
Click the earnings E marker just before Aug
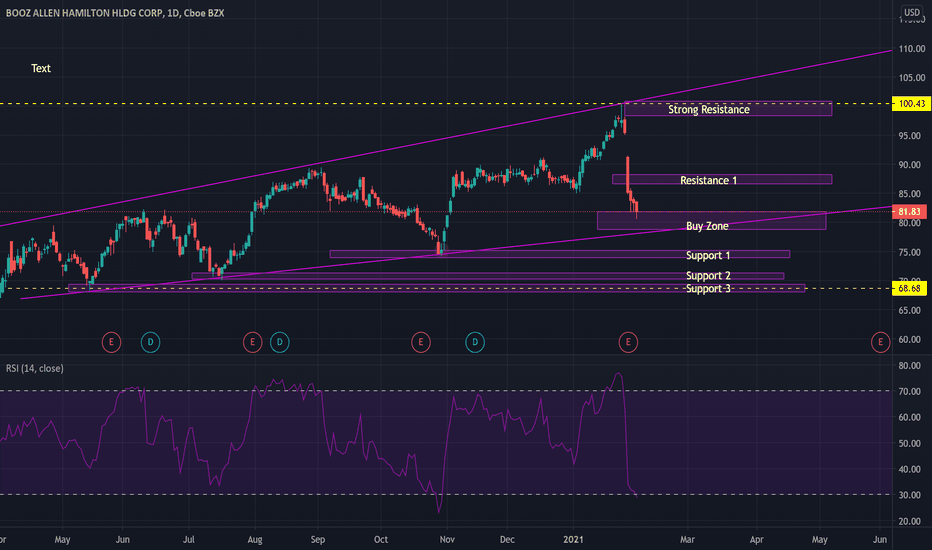click(253, 342)
